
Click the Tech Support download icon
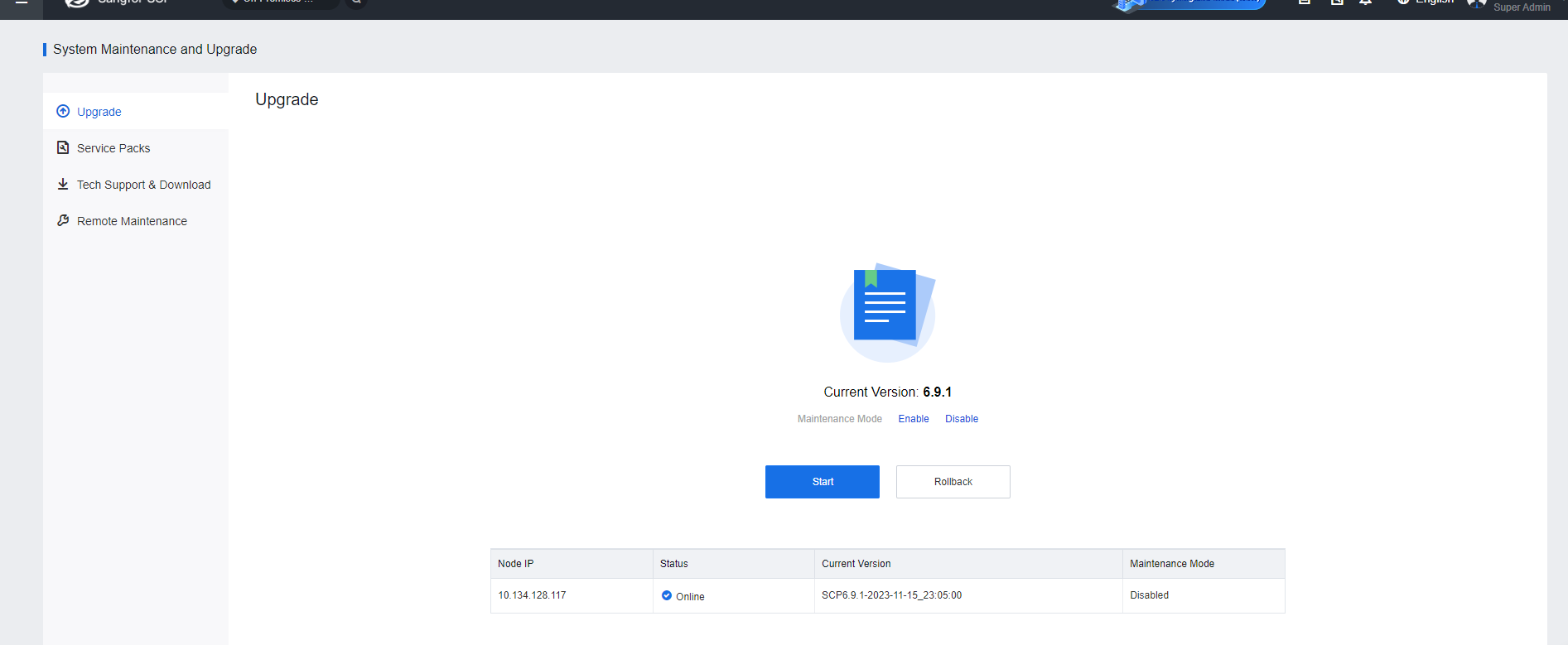(x=63, y=185)
